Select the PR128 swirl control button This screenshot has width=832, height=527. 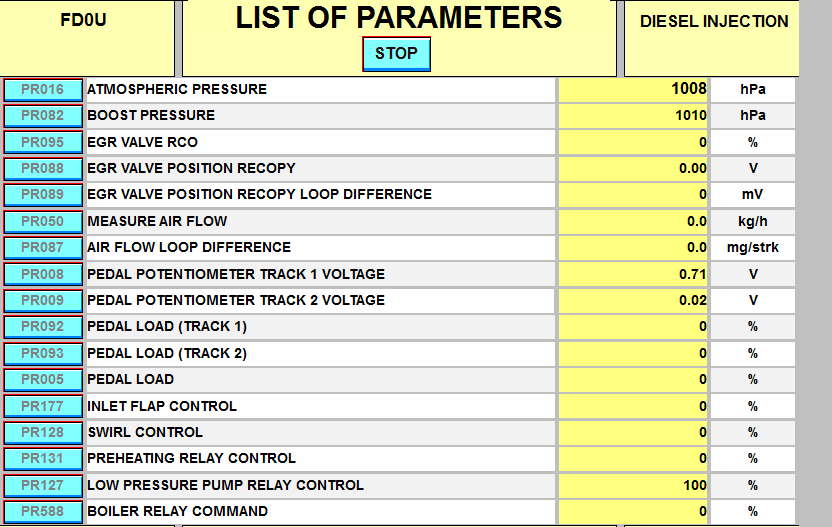(x=43, y=433)
